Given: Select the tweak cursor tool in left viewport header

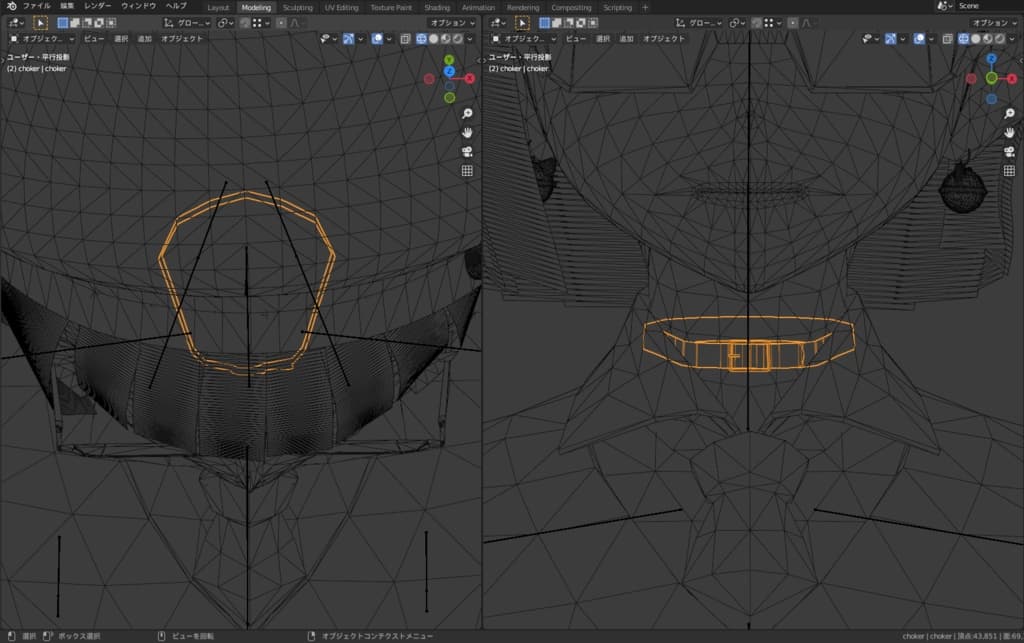Looking at the screenshot, I should [41, 22].
